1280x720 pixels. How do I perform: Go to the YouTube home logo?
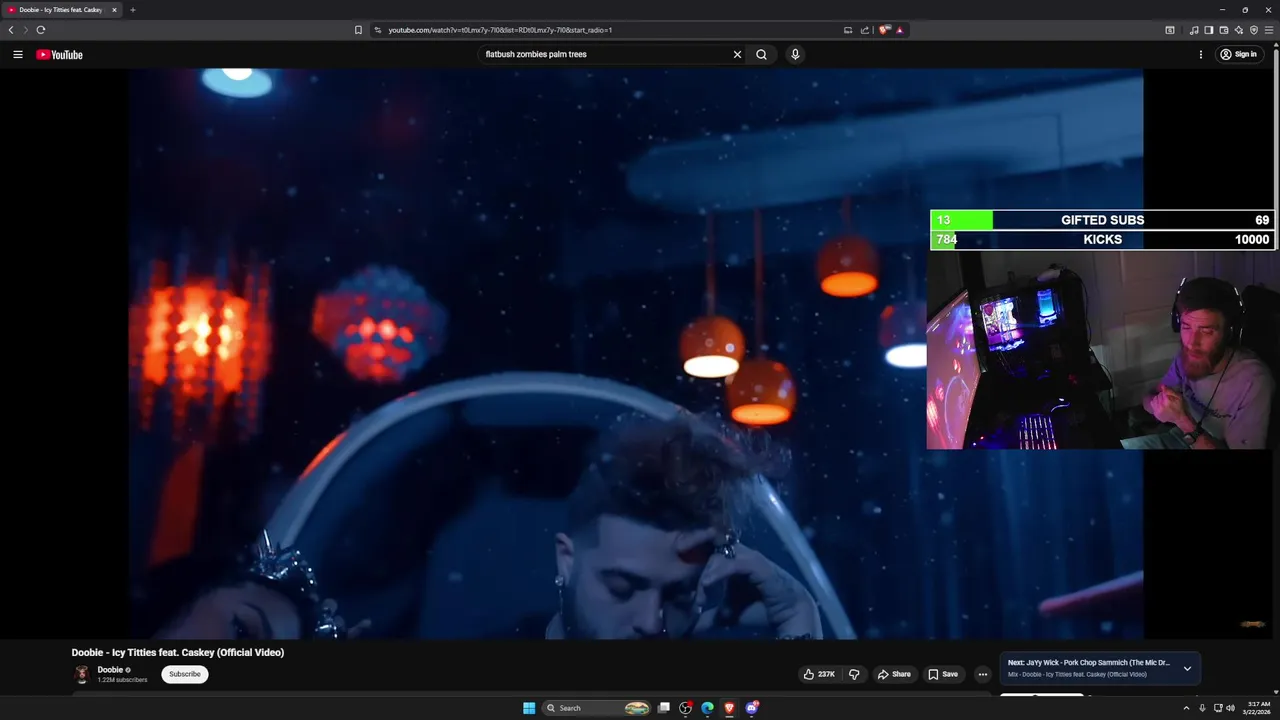pos(59,55)
